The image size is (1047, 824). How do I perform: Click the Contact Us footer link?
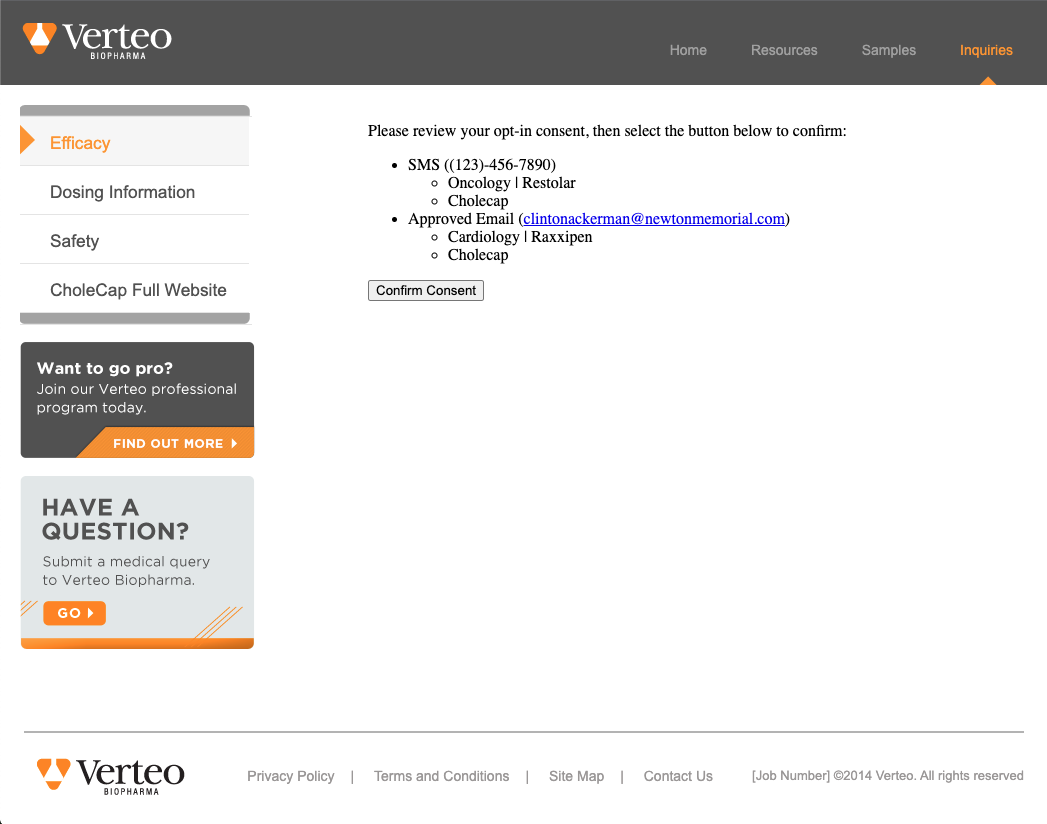pos(678,776)
